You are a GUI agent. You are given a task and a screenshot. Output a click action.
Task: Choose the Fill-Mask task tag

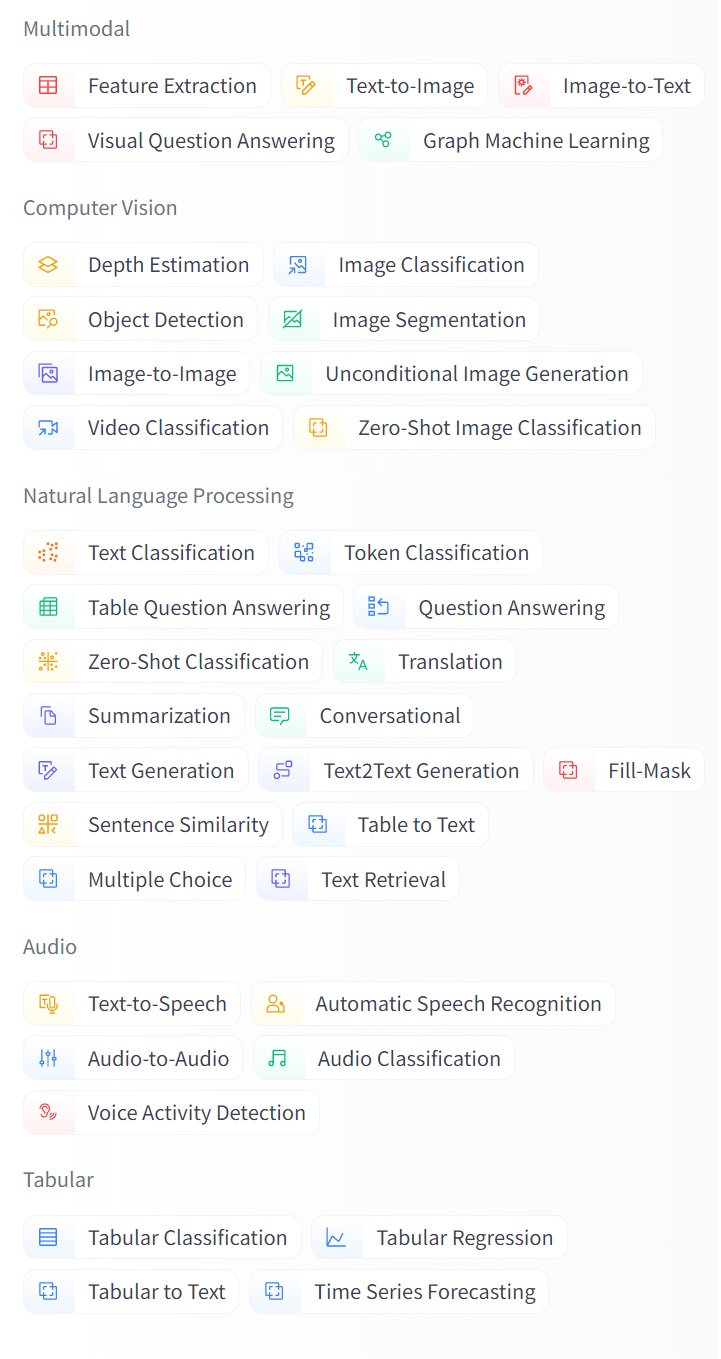[624, 770]
